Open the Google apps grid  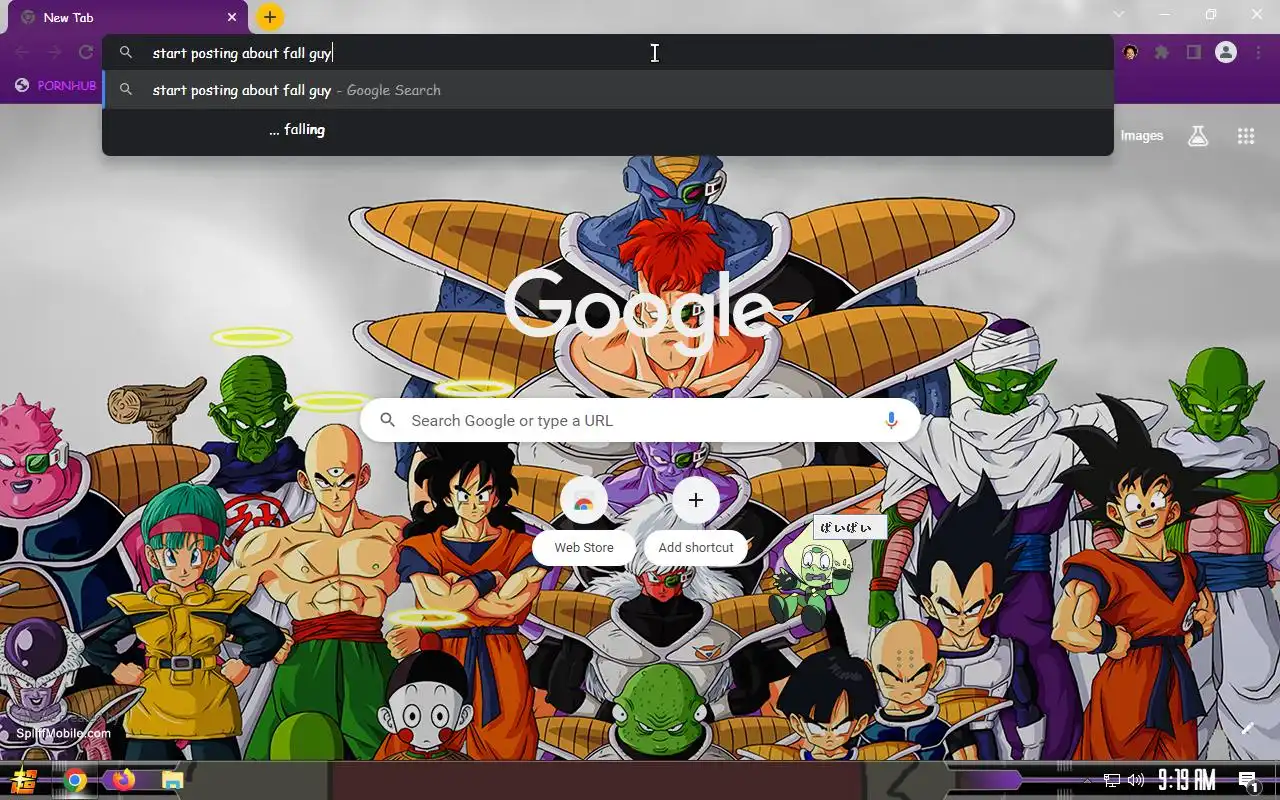(1246, 136)
